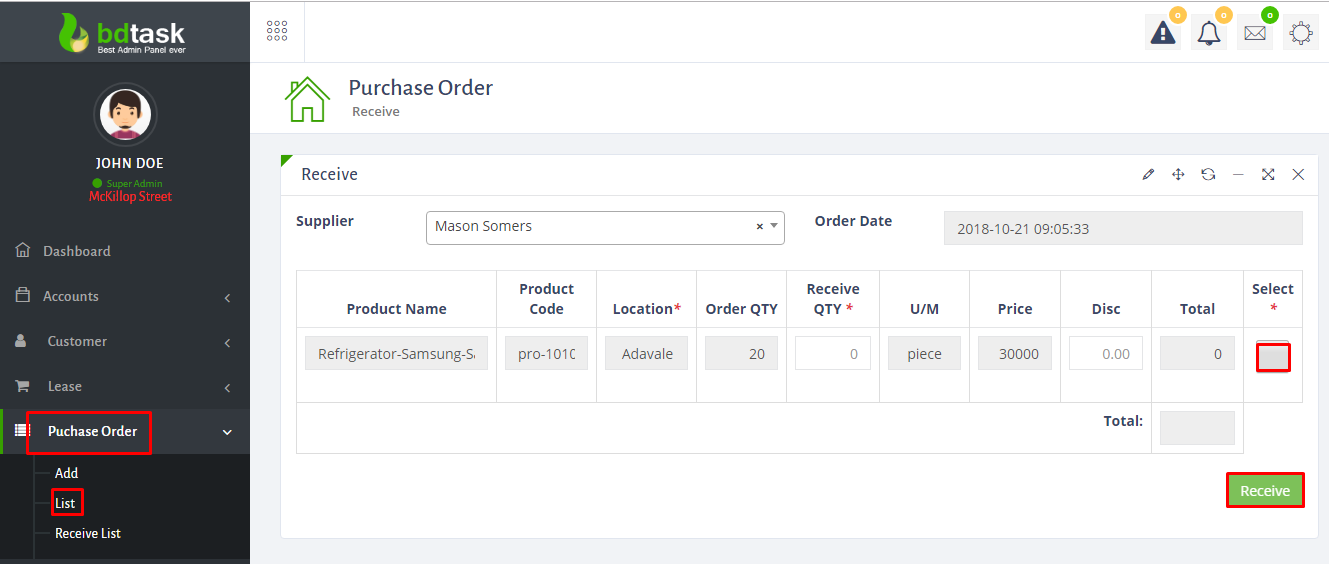Expand the Receive panel to fullscreen

click(x=1268, y=175)
